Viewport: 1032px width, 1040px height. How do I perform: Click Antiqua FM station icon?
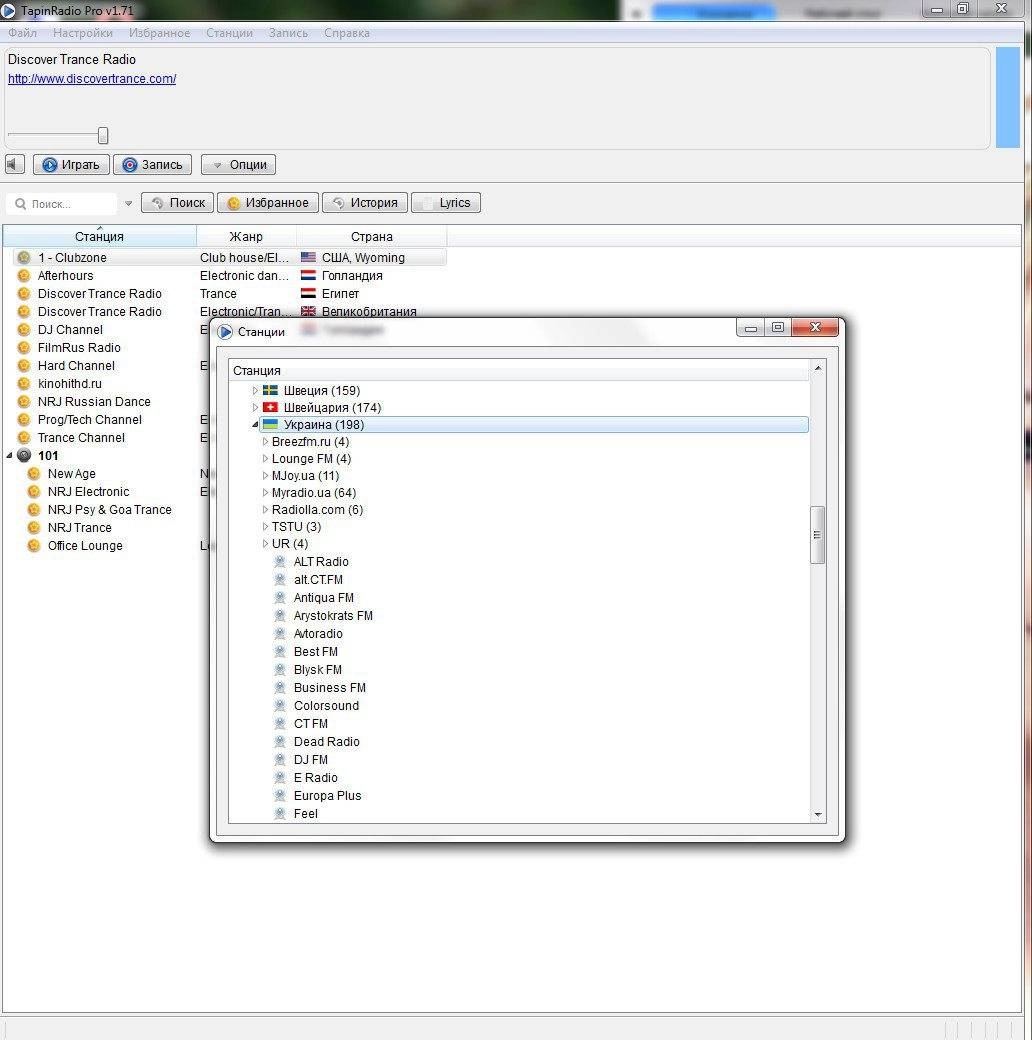coord(280,598)
